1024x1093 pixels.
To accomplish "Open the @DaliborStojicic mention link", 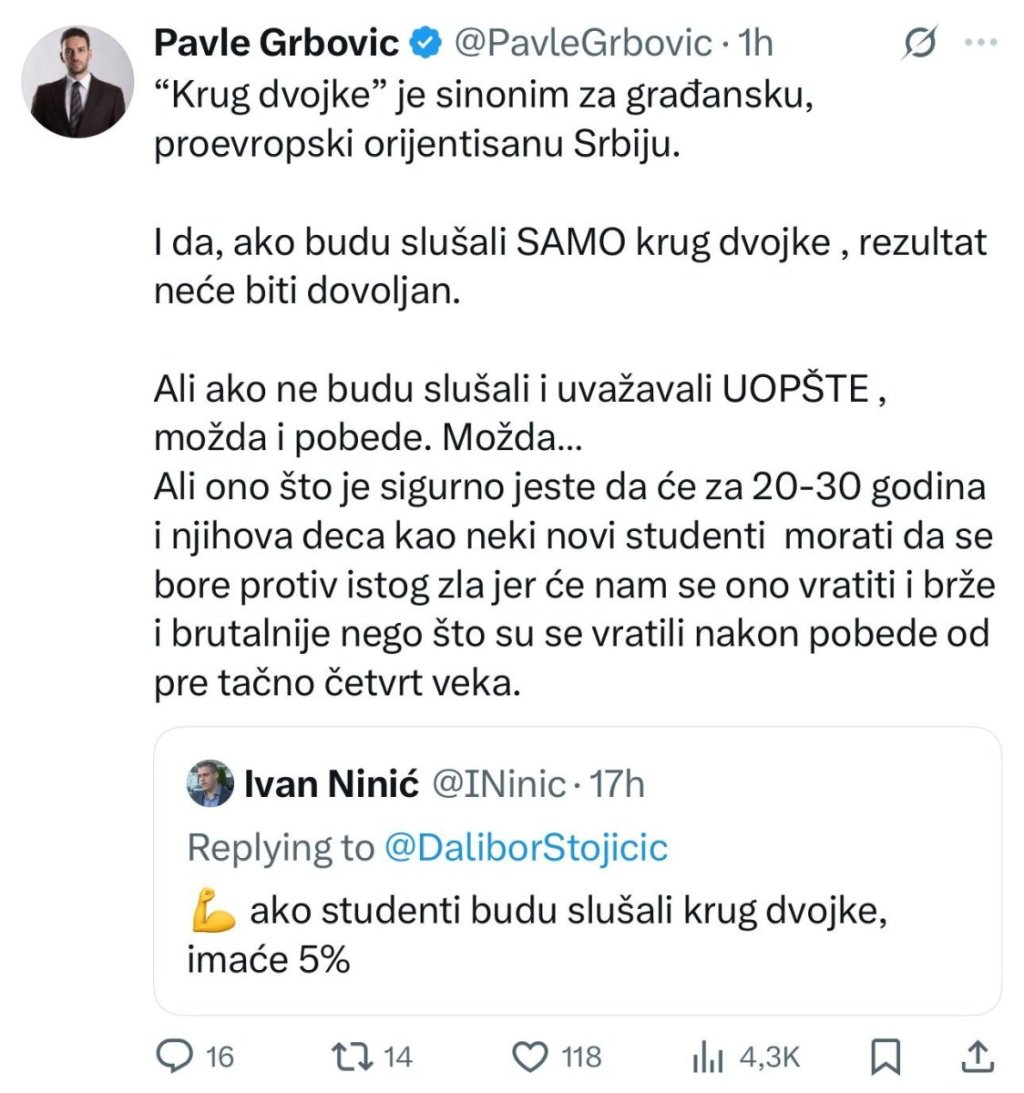I will 526,848.
